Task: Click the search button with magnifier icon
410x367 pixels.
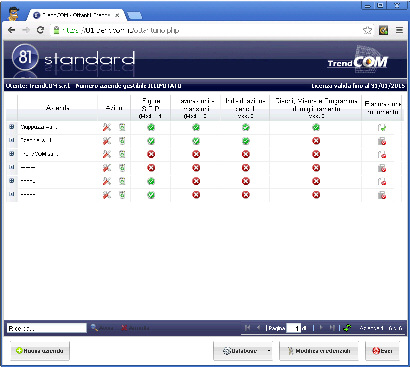Action: tap(102, 328)
